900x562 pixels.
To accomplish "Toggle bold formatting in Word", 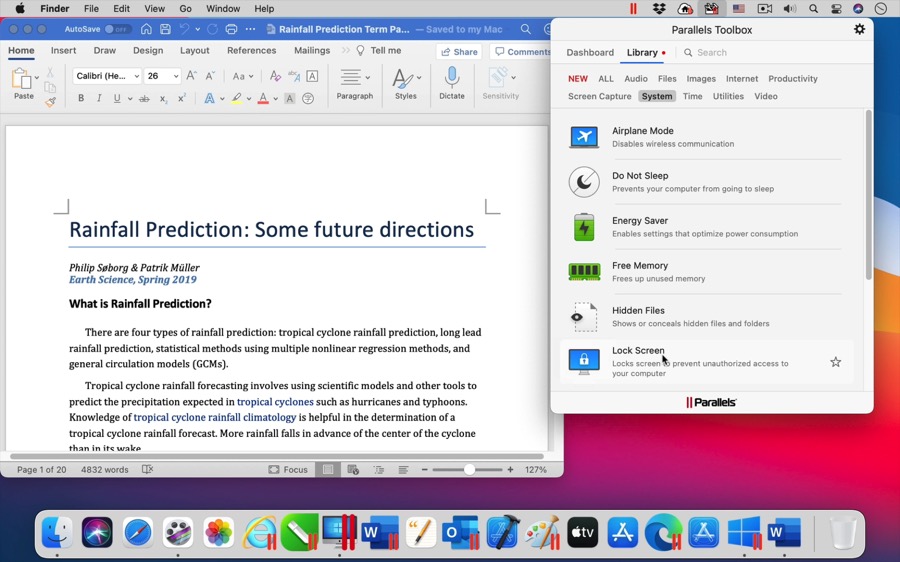I will click(81, 99).
